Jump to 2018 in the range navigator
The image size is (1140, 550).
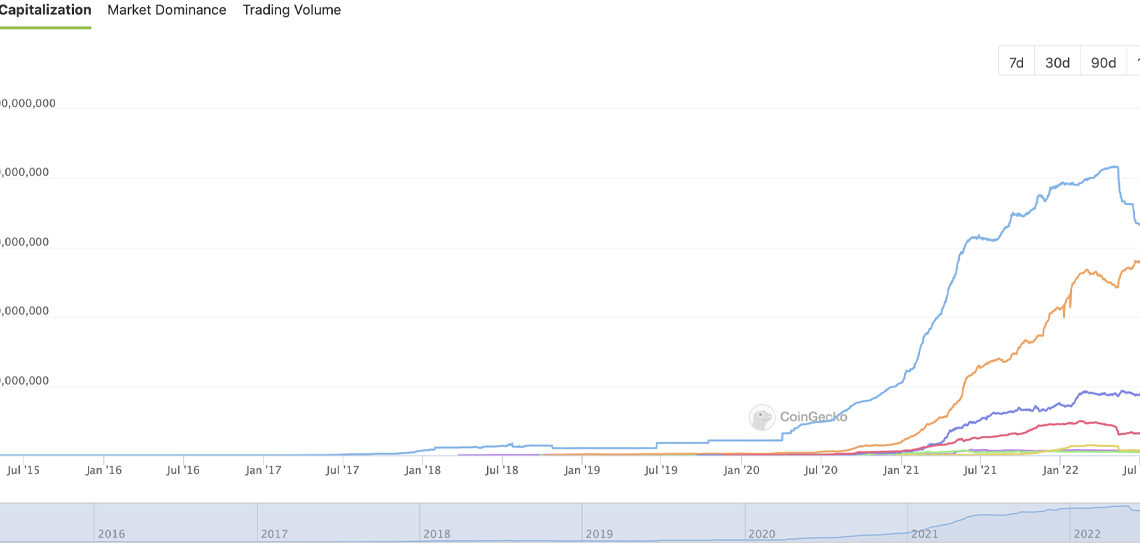(437, 534)
